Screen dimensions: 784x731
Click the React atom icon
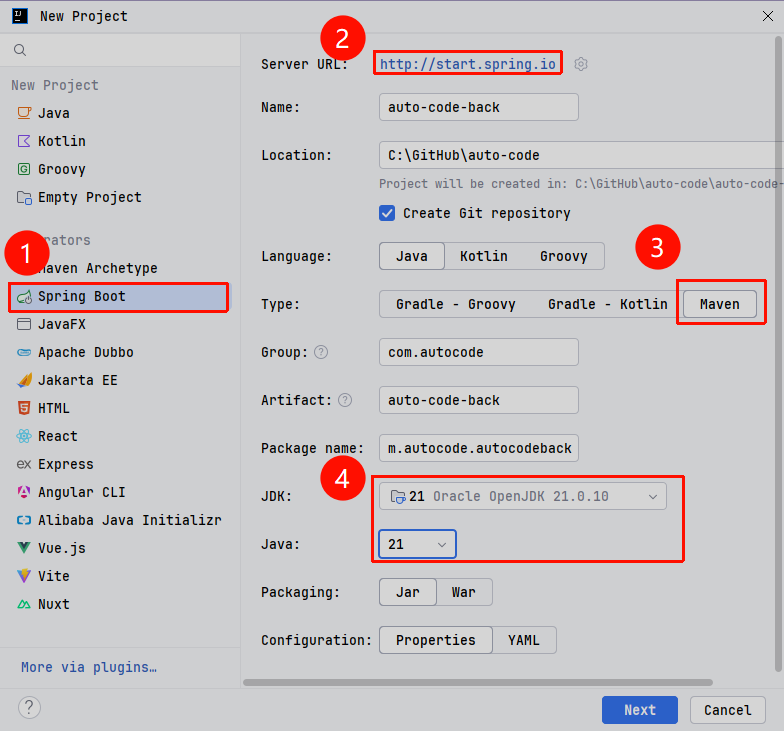(24, 436)
